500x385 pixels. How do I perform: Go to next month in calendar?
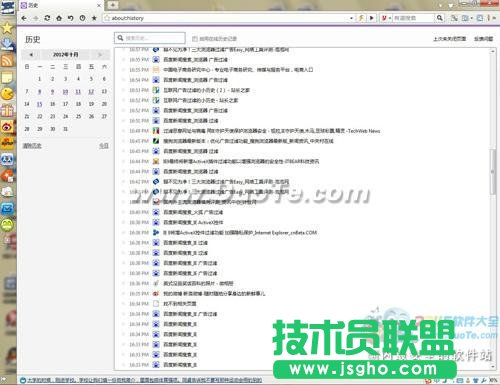pyautogui.click(x=100, y=54)
